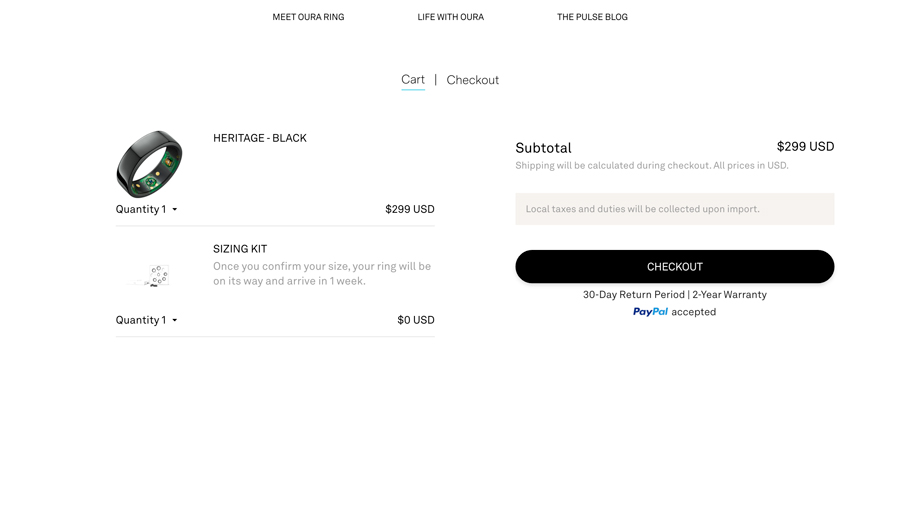Click the Heritage Black ring image

tap(149, 164)
